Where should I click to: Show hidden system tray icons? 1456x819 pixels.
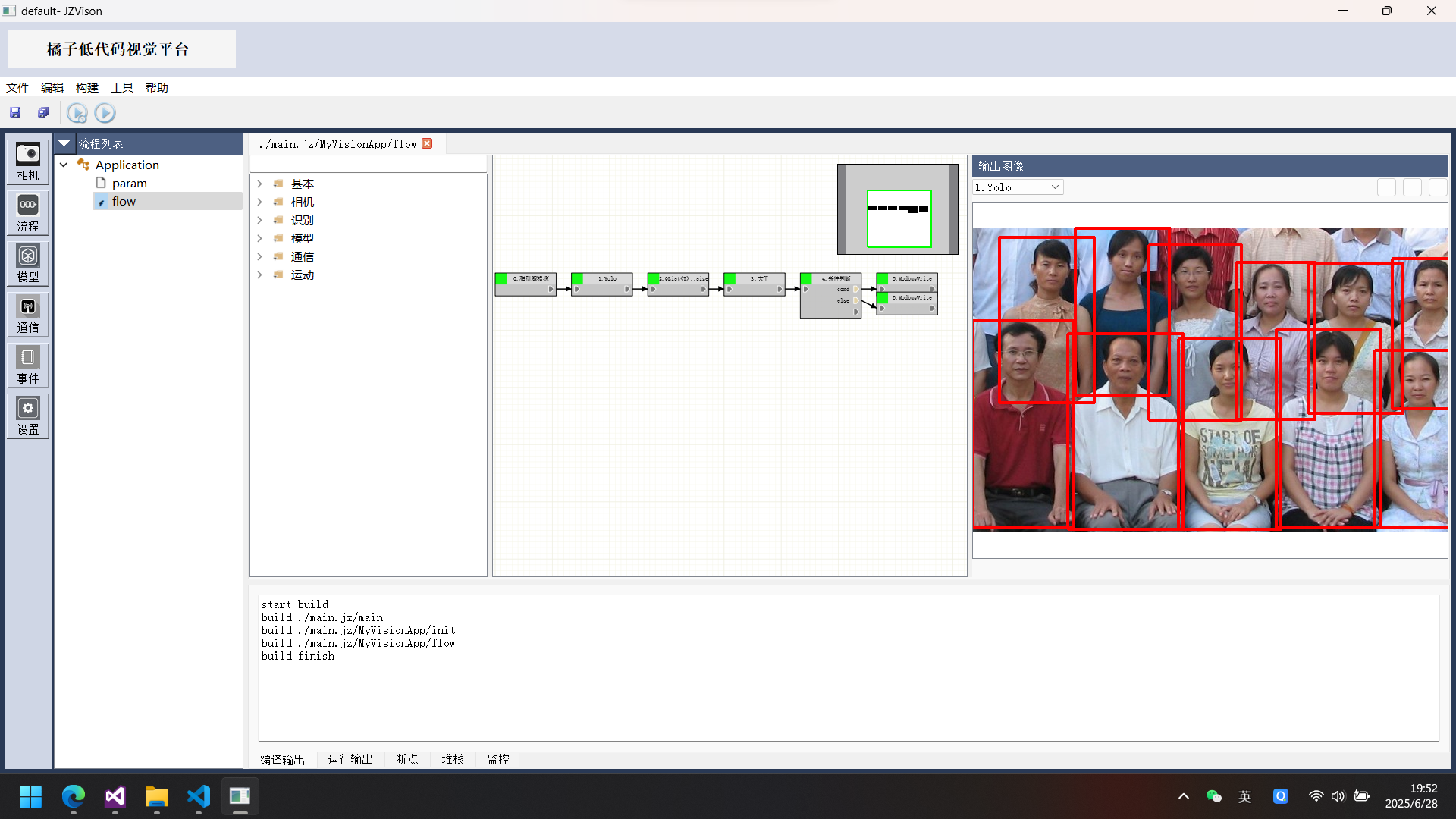click(x=1184, y=796)
